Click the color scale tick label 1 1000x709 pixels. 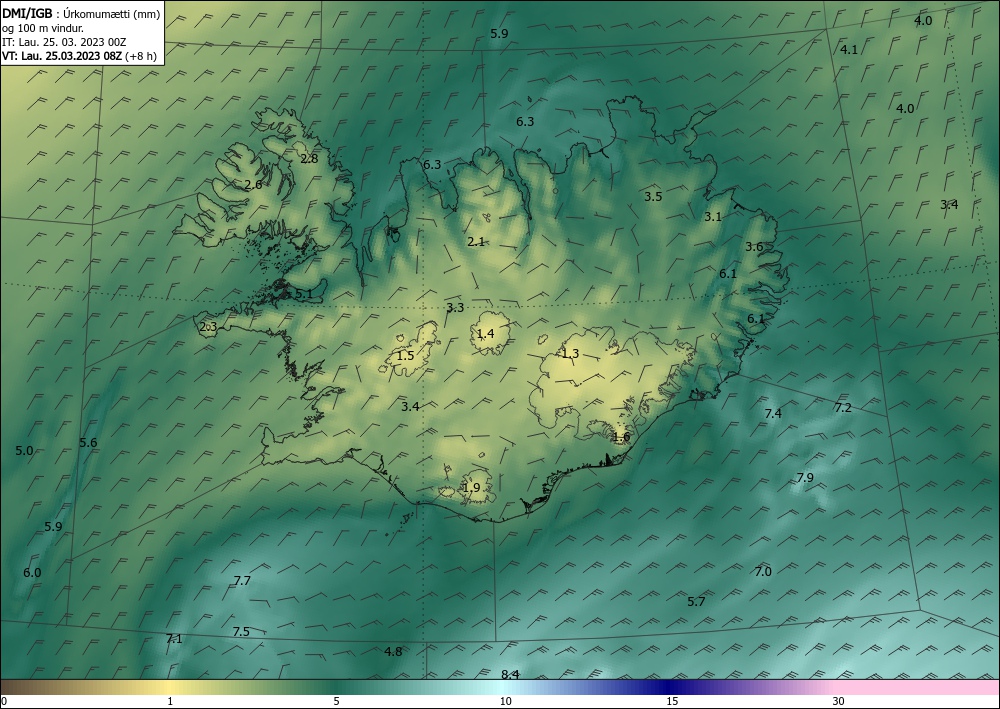[x=170, y=702]
